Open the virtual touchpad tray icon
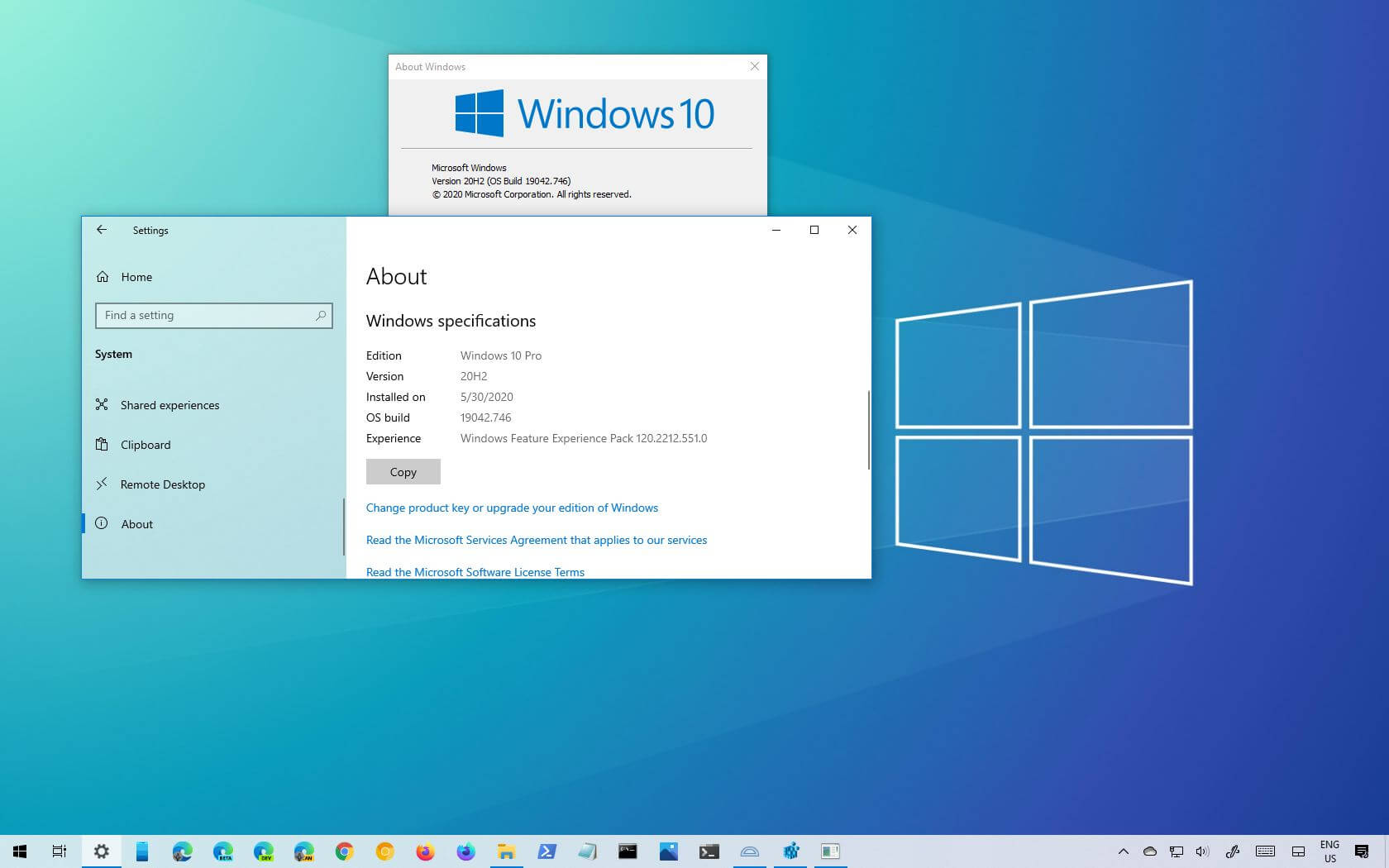Viewport: 1389px width, 868px height. pos(1298,851)
